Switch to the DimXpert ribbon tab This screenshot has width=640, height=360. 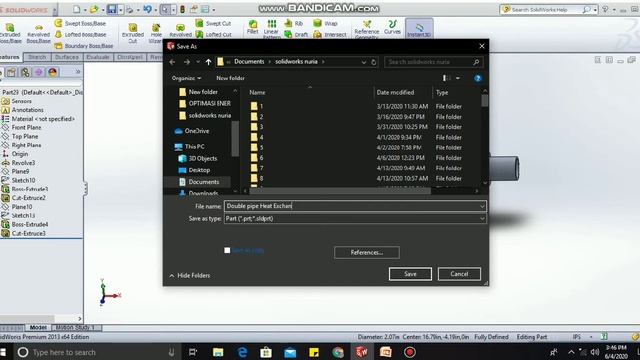pos(130,57)
